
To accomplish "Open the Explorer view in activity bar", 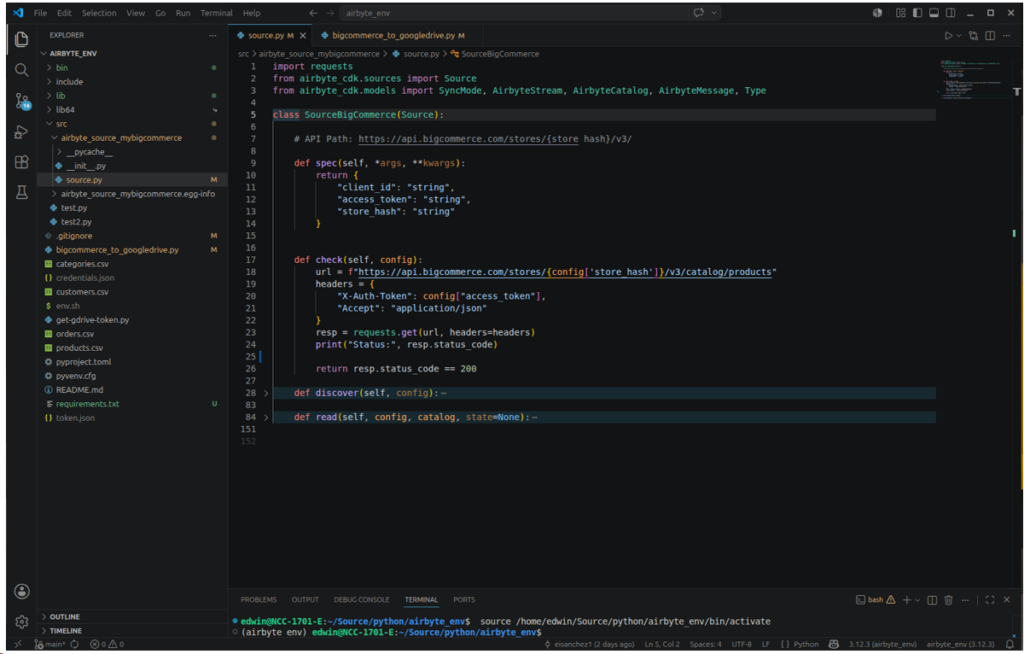I will (x=22, y=39).
